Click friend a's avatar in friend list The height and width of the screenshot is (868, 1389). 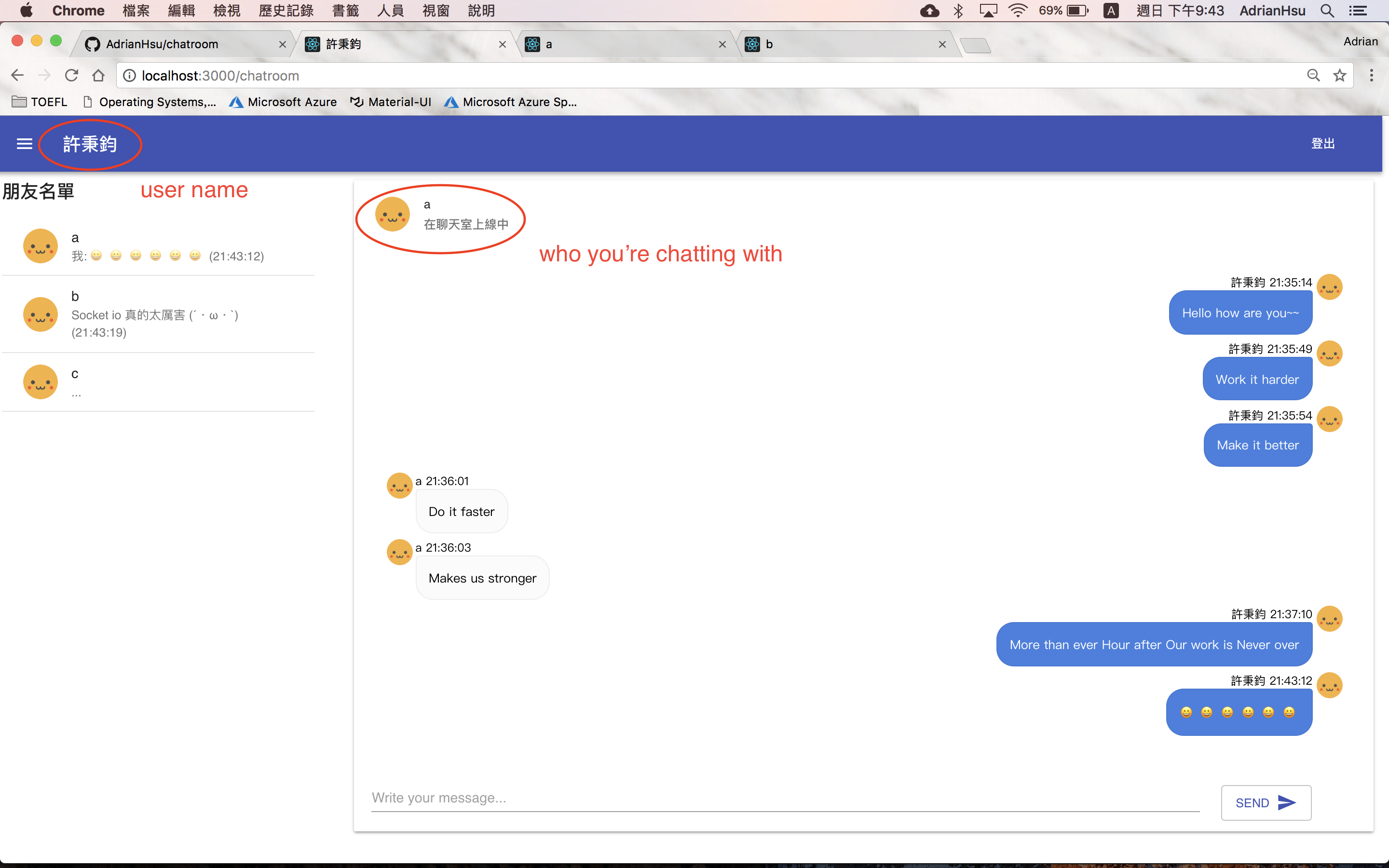40,246
